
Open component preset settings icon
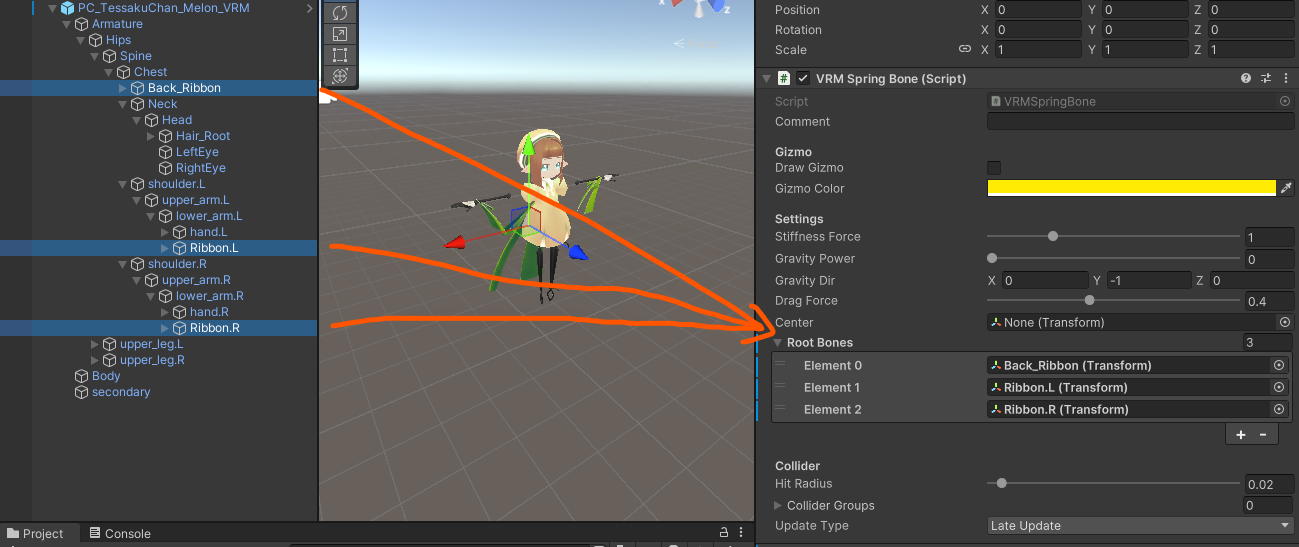pyautogui.click(x=1265, y=78)
